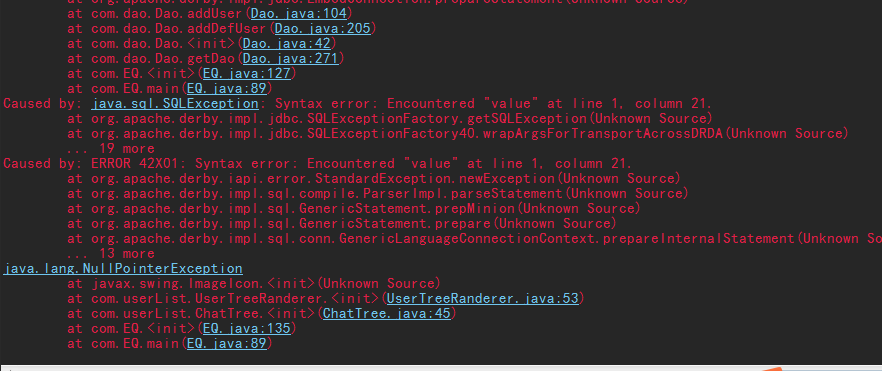Open EQ.java:89 link in NullPointerException trace

tap(227, 343)
